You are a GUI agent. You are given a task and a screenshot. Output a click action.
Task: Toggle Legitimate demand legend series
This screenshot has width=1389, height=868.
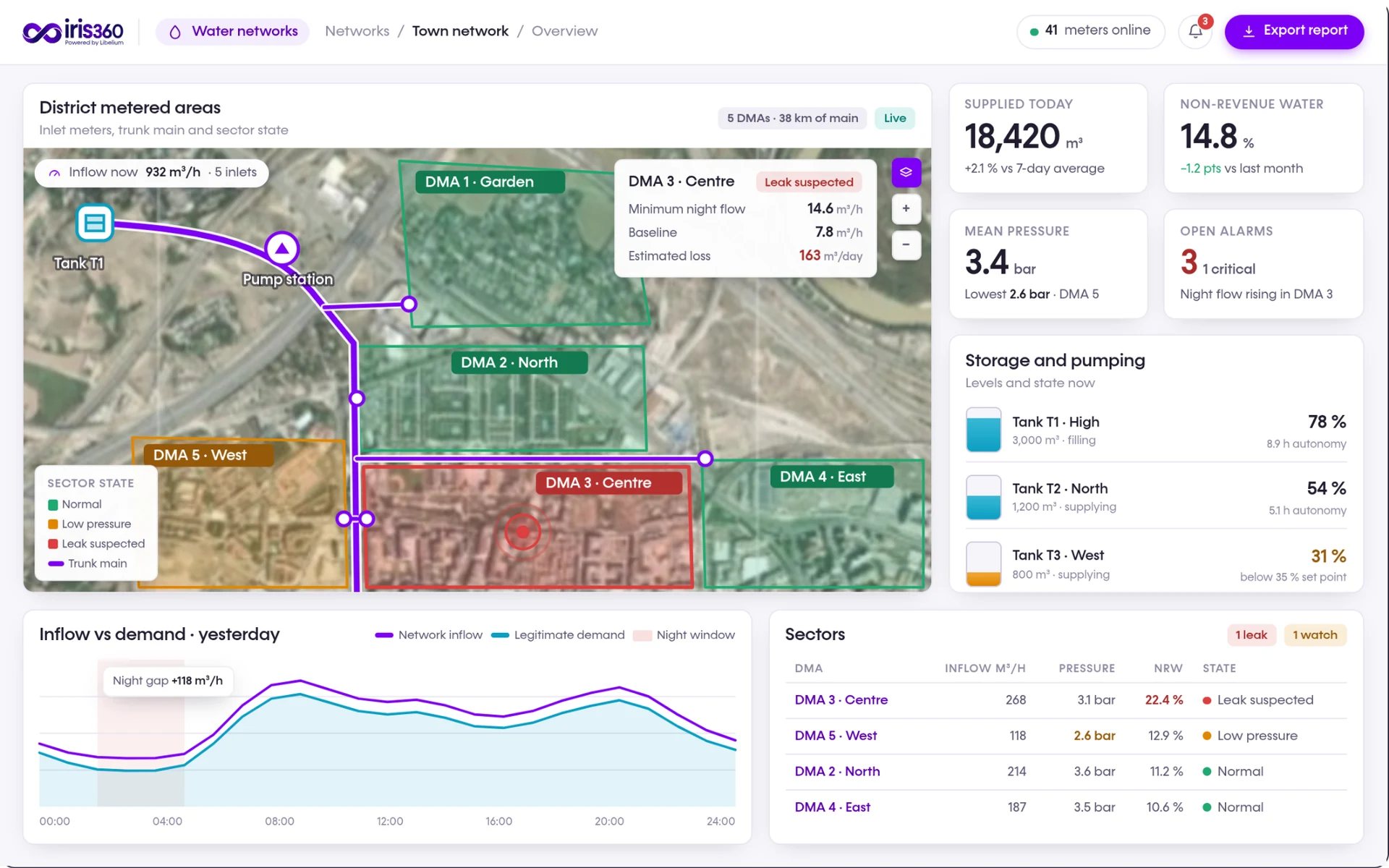(558, 635)
